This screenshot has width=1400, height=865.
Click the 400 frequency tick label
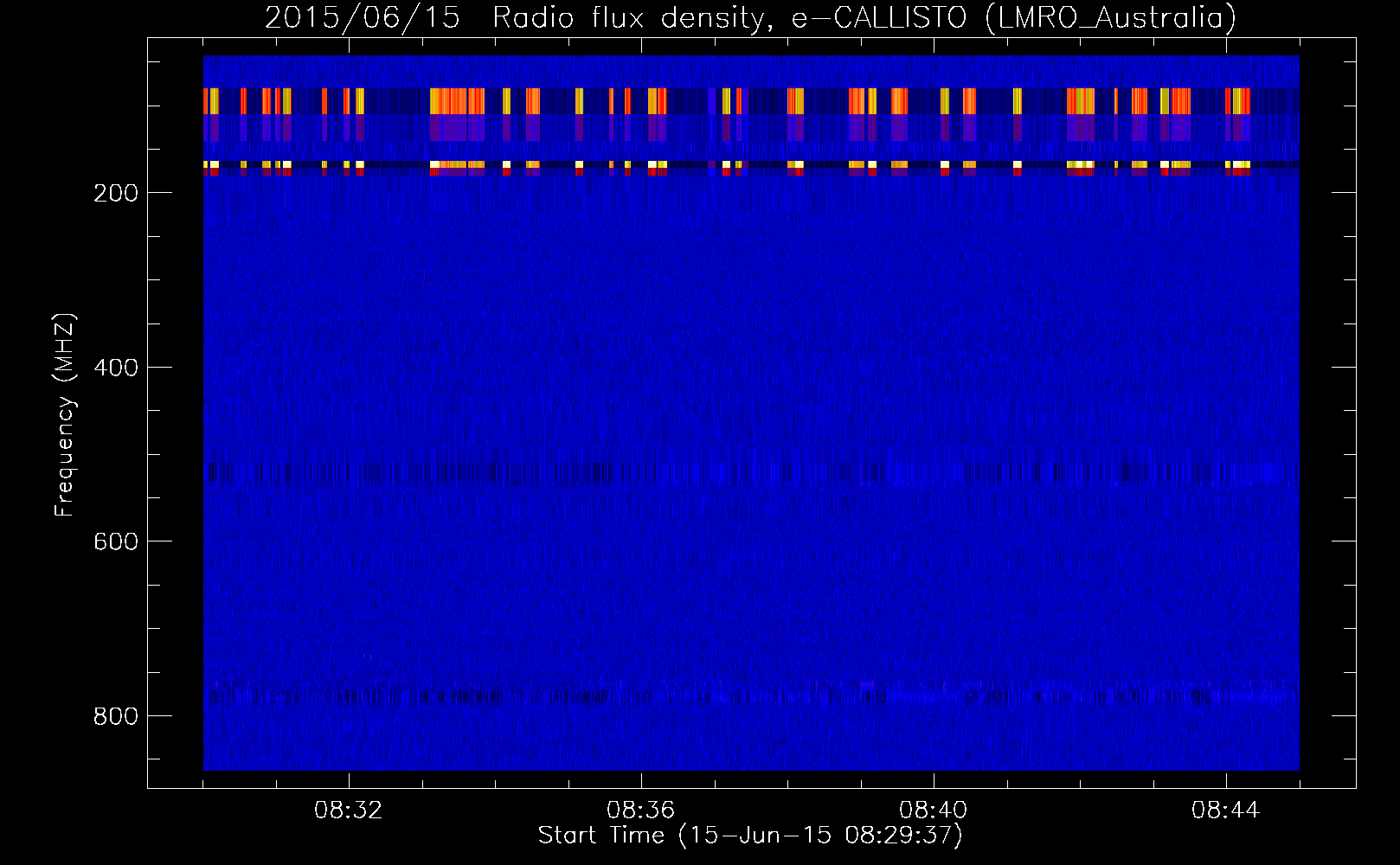(x=115, y=368)
